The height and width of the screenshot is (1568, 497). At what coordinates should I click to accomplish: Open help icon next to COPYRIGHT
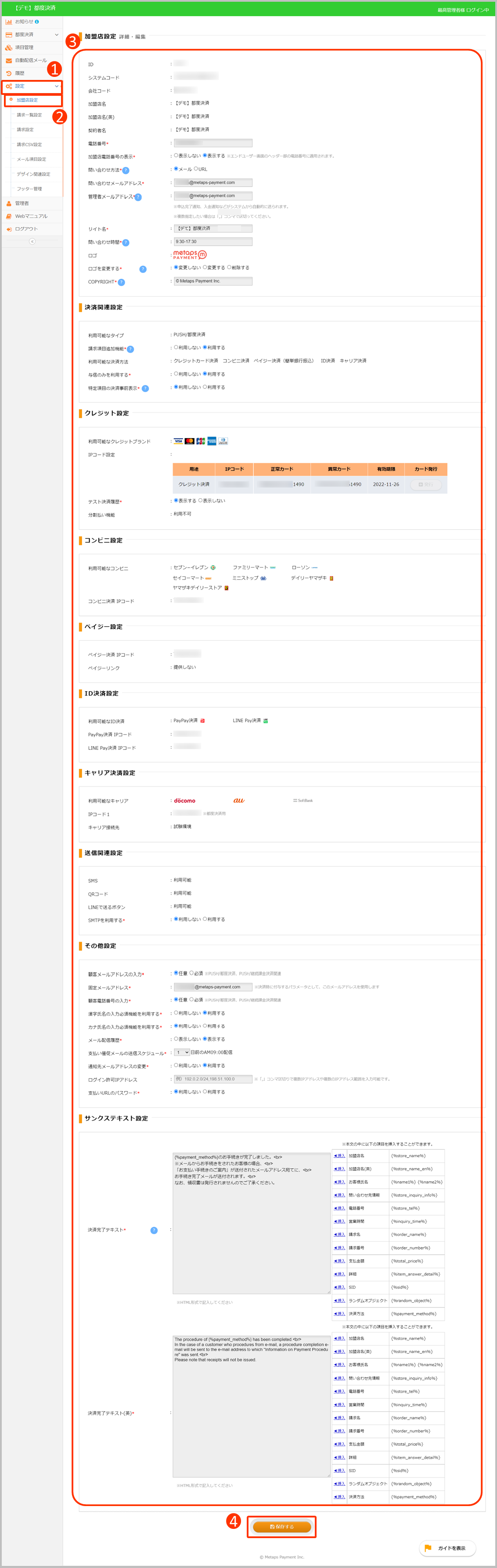tap(121, 282)
